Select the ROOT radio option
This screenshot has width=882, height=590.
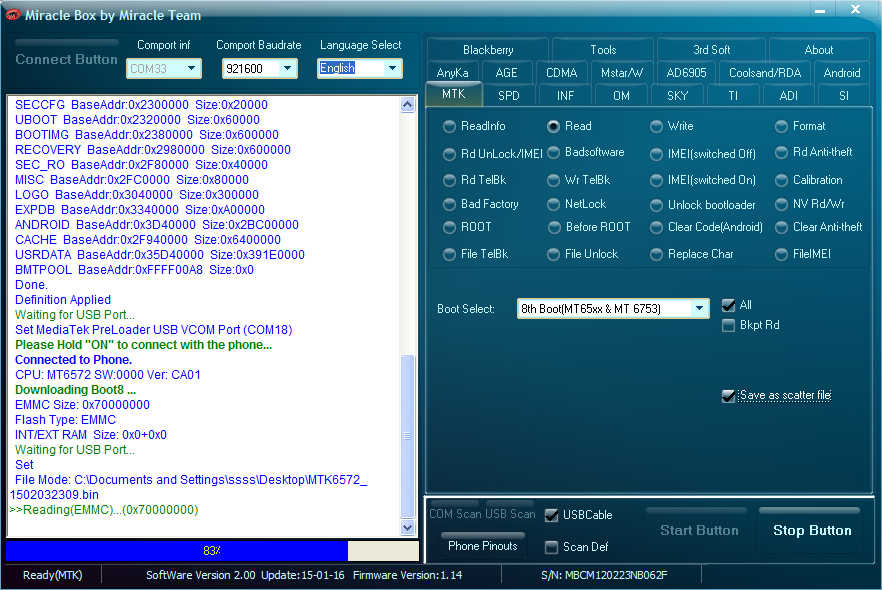[x=467, y=227]
